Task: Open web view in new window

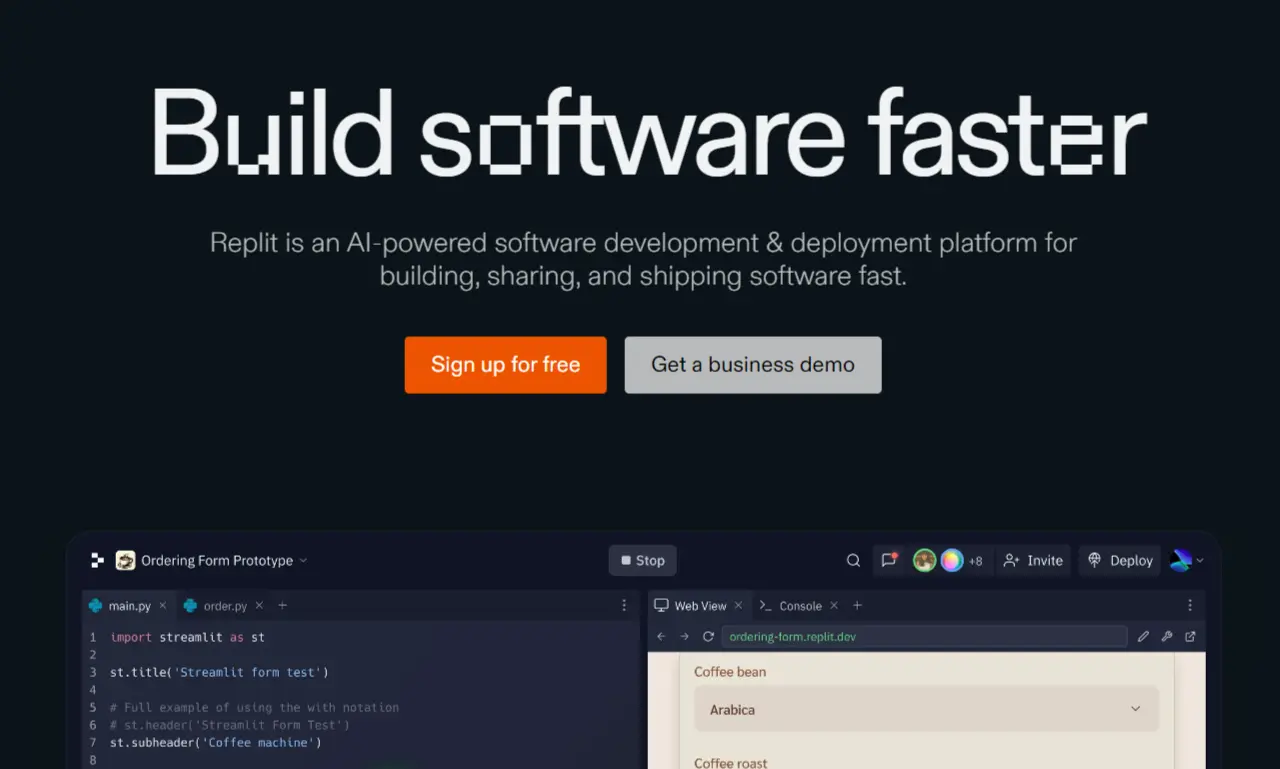Action: [1190, 637]
